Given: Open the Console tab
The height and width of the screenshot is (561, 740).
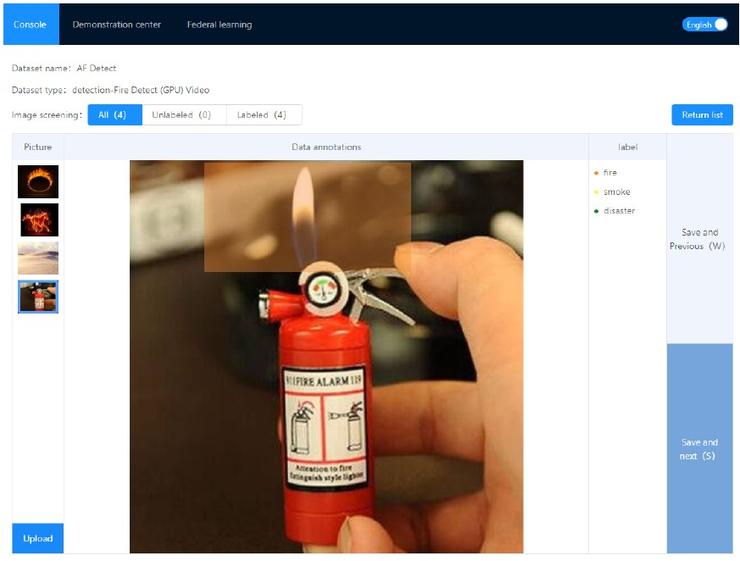Looking at the screenshot, I should [31, 25].
